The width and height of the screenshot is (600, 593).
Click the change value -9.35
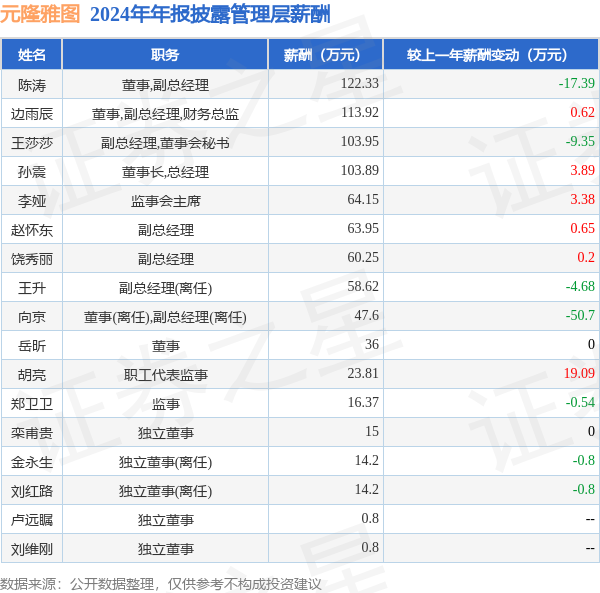(580, 142)
